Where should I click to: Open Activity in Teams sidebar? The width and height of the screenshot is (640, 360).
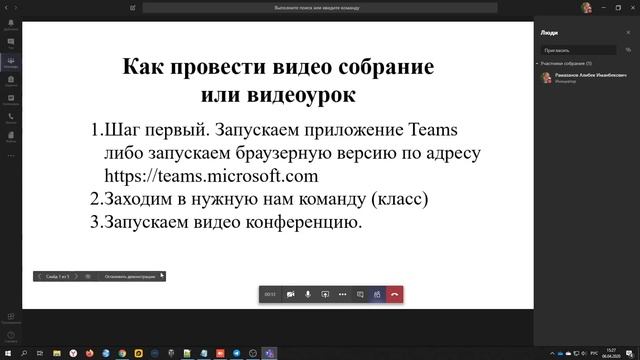11,24
